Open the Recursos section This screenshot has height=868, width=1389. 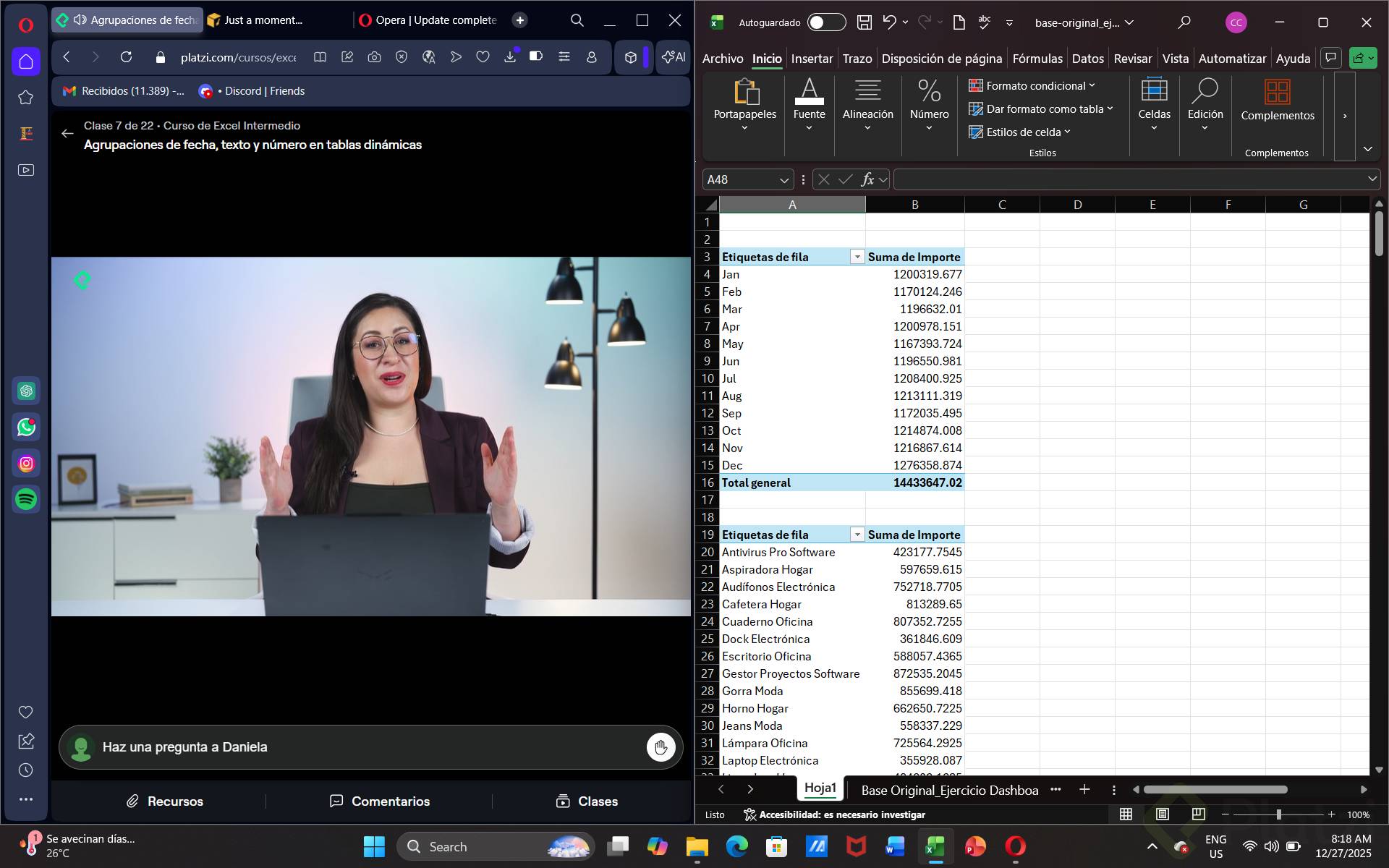pyautogui.click(x=165, y=801)
